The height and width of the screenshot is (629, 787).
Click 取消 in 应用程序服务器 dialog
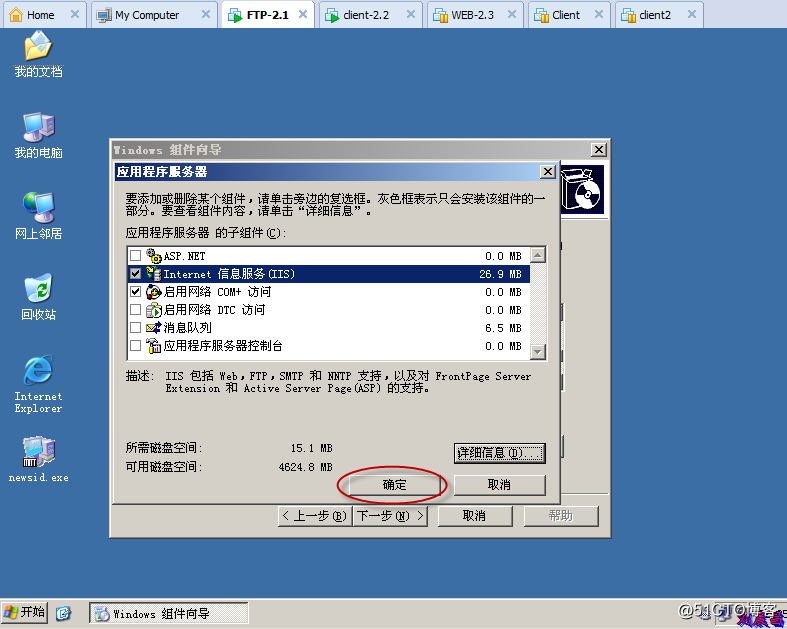tap(499, 485)
